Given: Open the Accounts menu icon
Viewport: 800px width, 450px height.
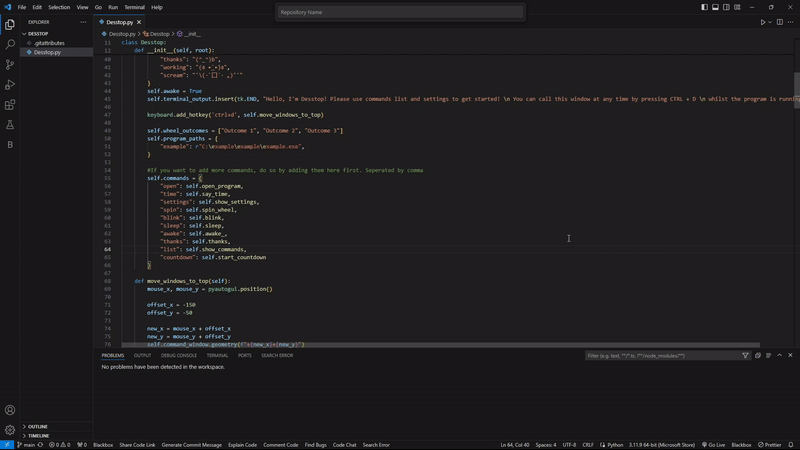Looking at the screenshot, I should (x=10, y=410).
